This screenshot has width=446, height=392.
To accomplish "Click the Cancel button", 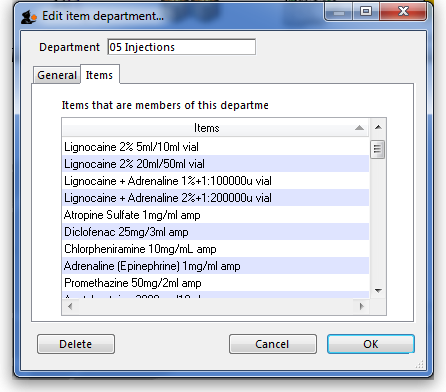I will [272, 344].
